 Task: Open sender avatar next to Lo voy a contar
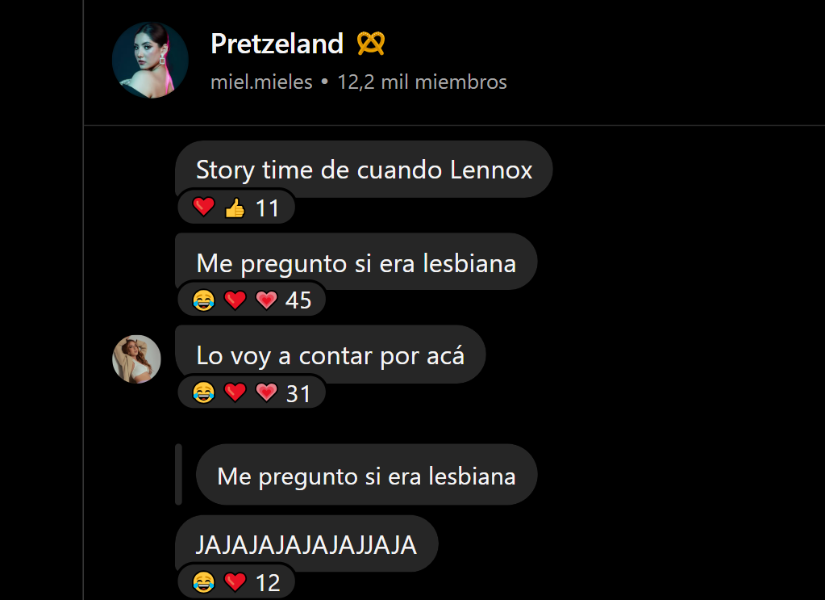click(x=137, y=359)
